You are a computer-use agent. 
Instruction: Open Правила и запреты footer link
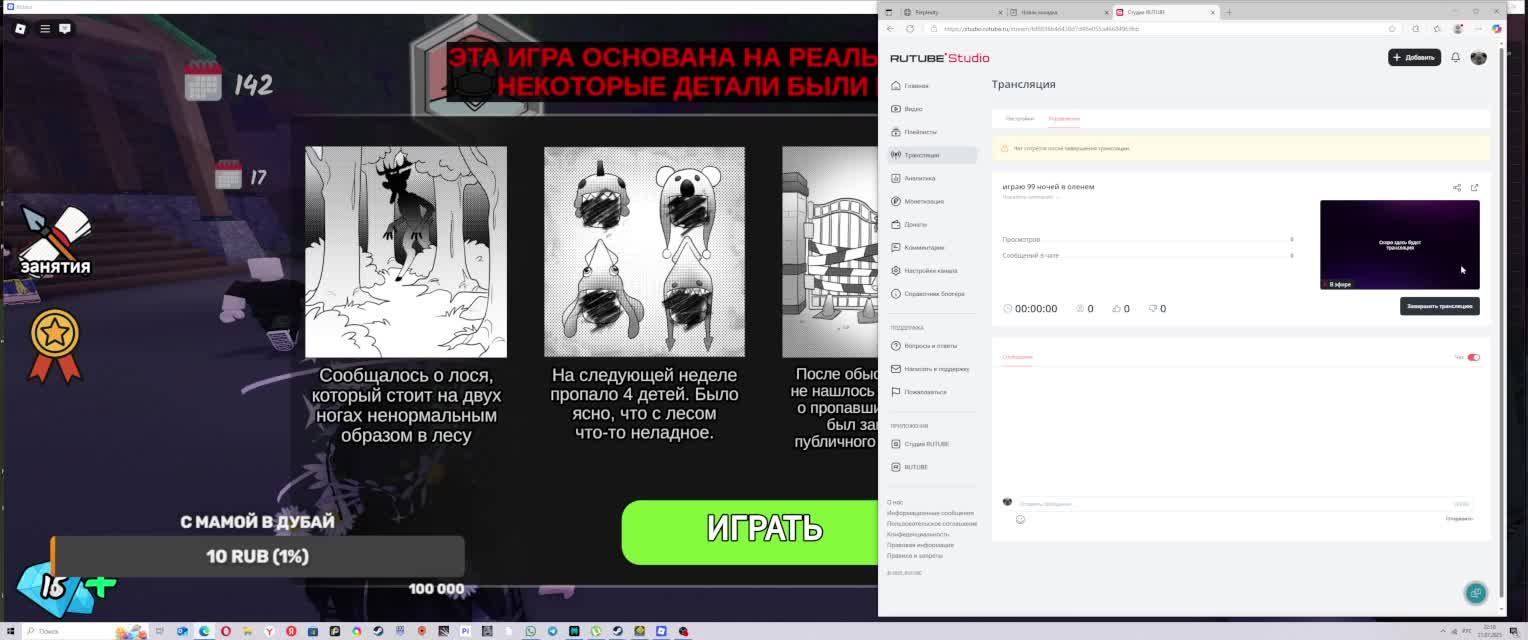click(914, 556)
